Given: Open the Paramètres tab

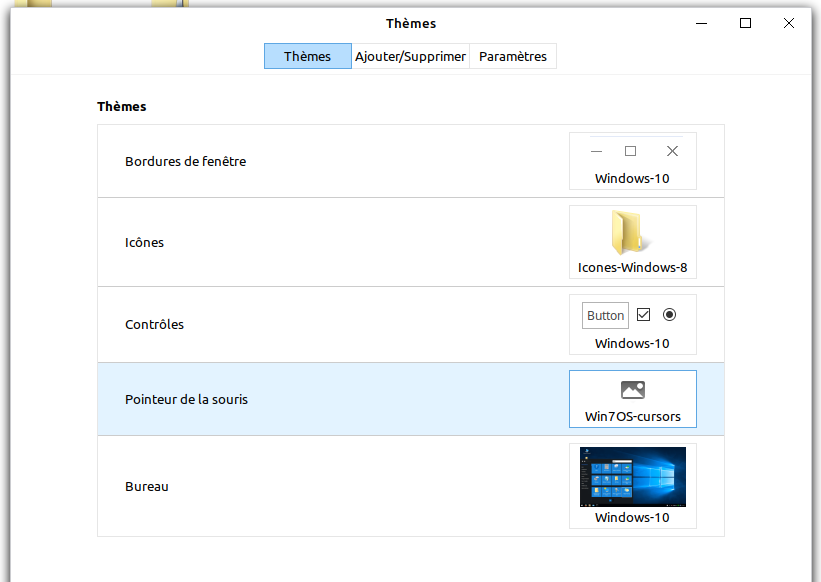Looking at the screenshot, I should 513,57.
